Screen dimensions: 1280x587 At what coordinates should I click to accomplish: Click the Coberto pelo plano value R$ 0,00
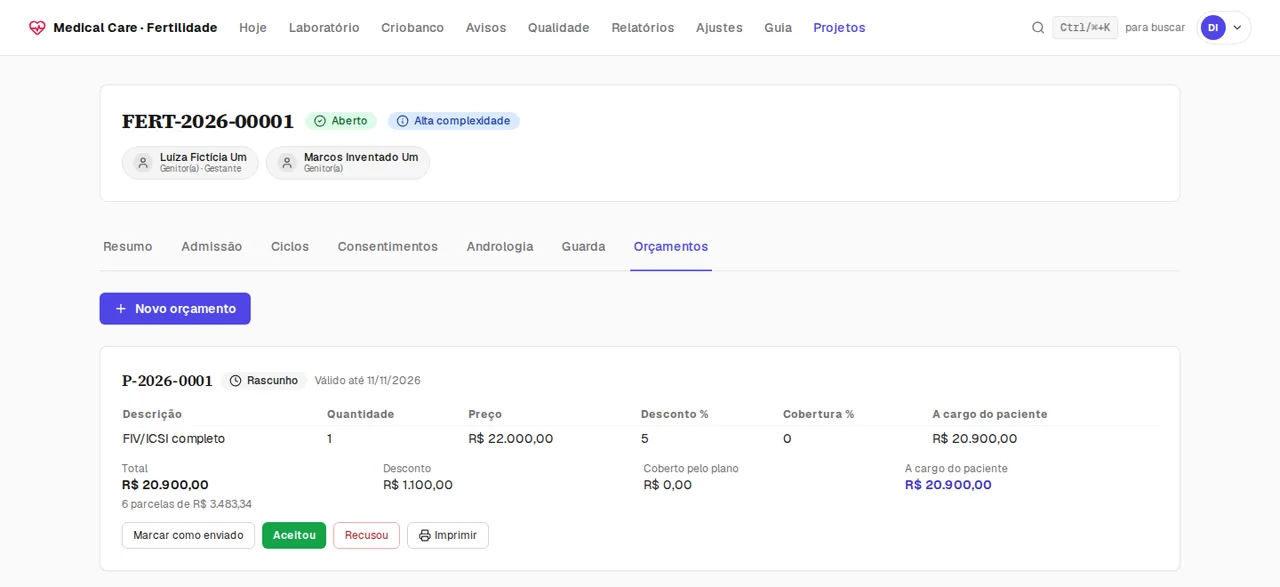point(668,485)
